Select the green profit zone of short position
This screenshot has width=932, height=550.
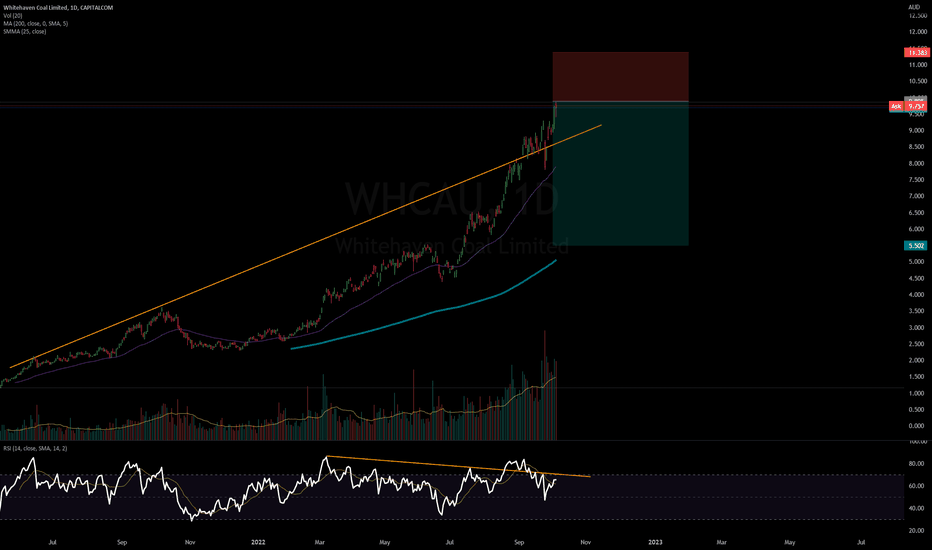coord(621,174)
